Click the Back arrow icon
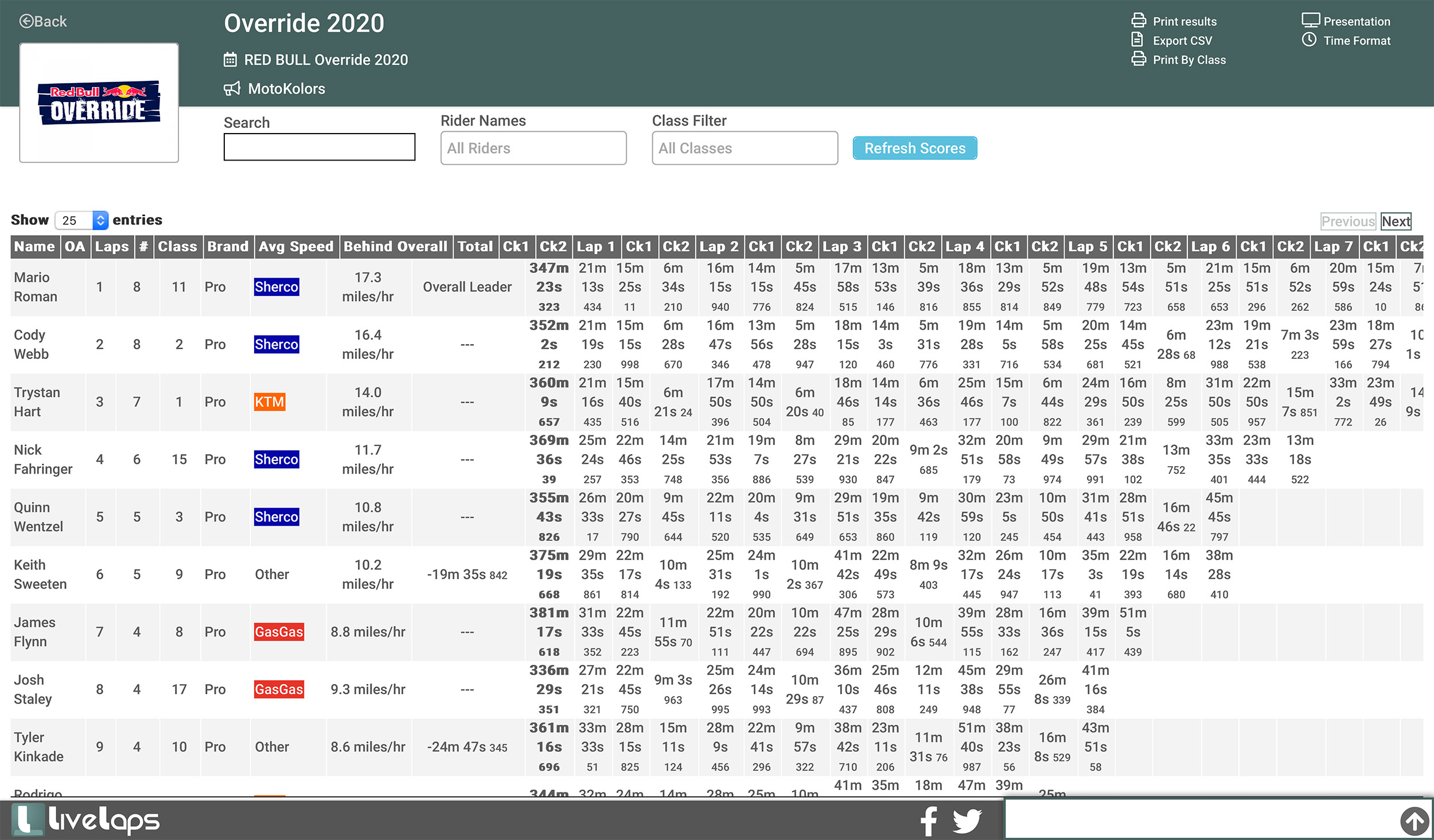This screenshot has width=1434, height=840. (x=26, y=21)
